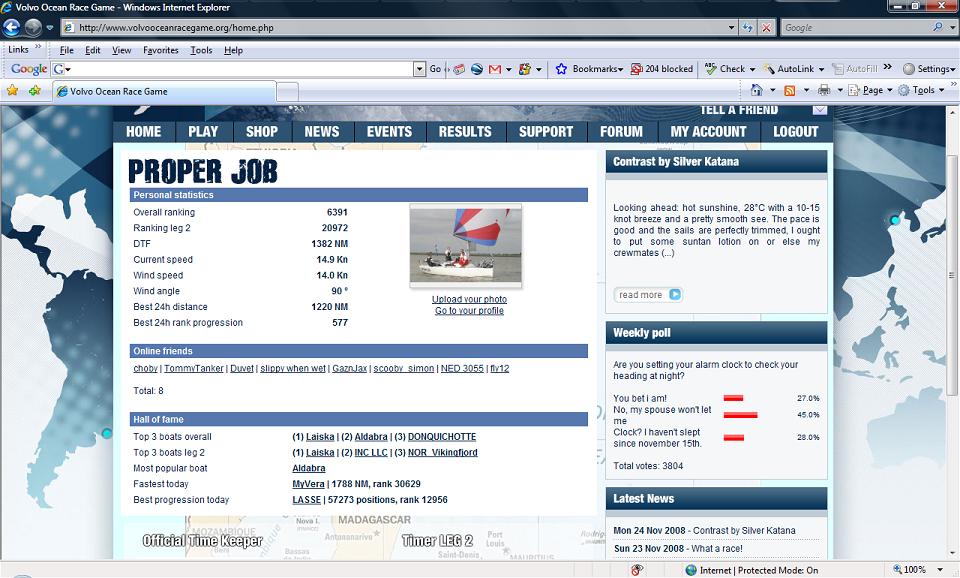Click the browser Back arrow button

click(x=12, y=28)
